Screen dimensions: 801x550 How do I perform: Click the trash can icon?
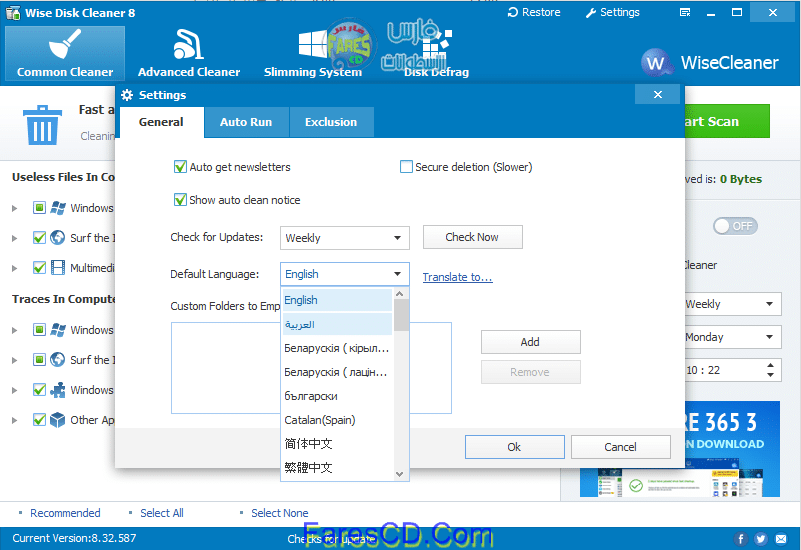[42, 125]
